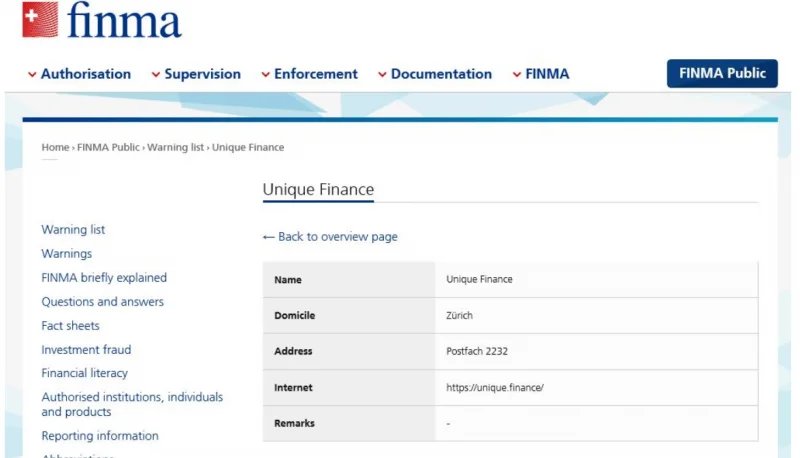The width and height of the screenshot is (800, 458).
Task: Click the https://unique.finance/ URL value
Action: click(495, 387)
